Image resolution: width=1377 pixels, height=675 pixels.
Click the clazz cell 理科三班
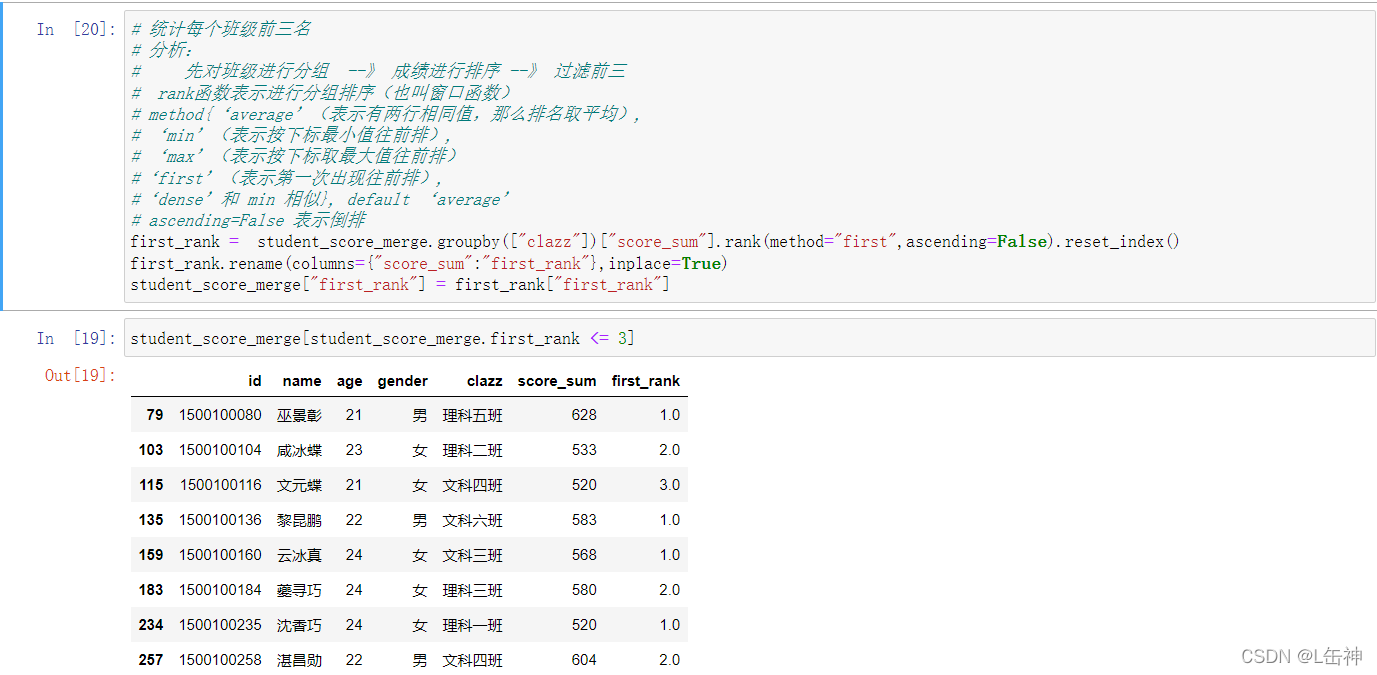(x=473, y=590)
